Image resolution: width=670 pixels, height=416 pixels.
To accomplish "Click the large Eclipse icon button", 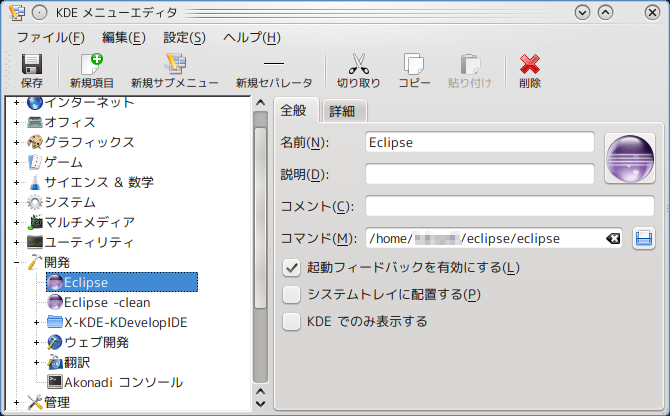I will (x=630, y=158).
